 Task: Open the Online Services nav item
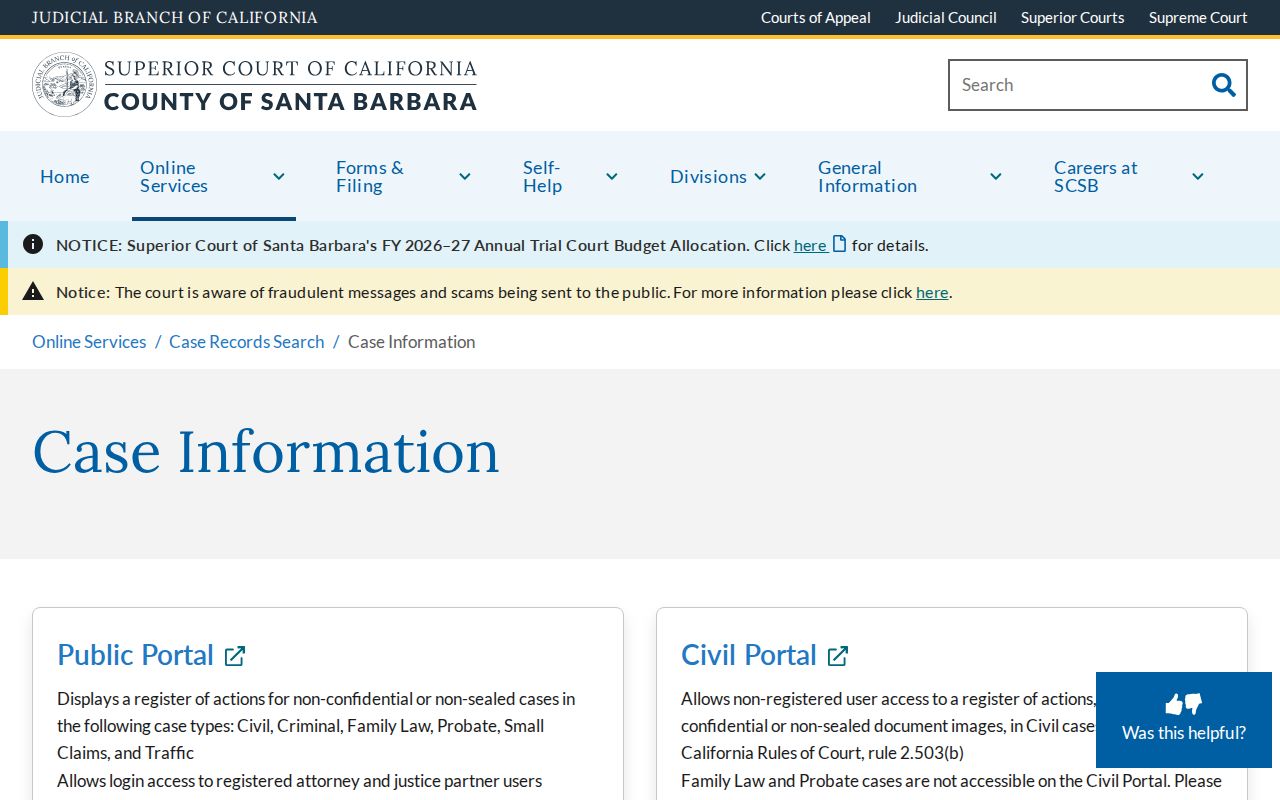tap(174, 177)
